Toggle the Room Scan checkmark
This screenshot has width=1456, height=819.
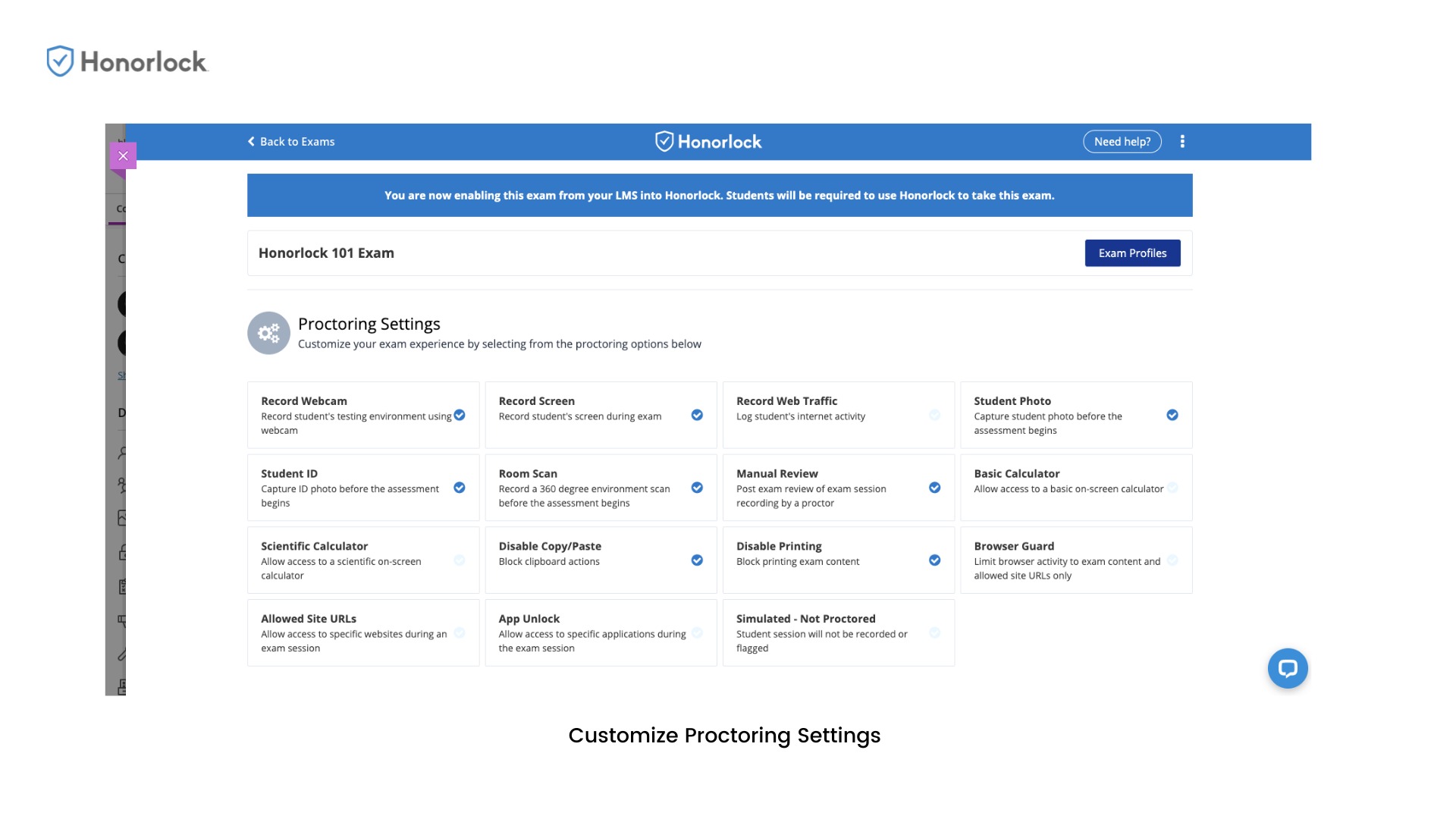point(697,488)
